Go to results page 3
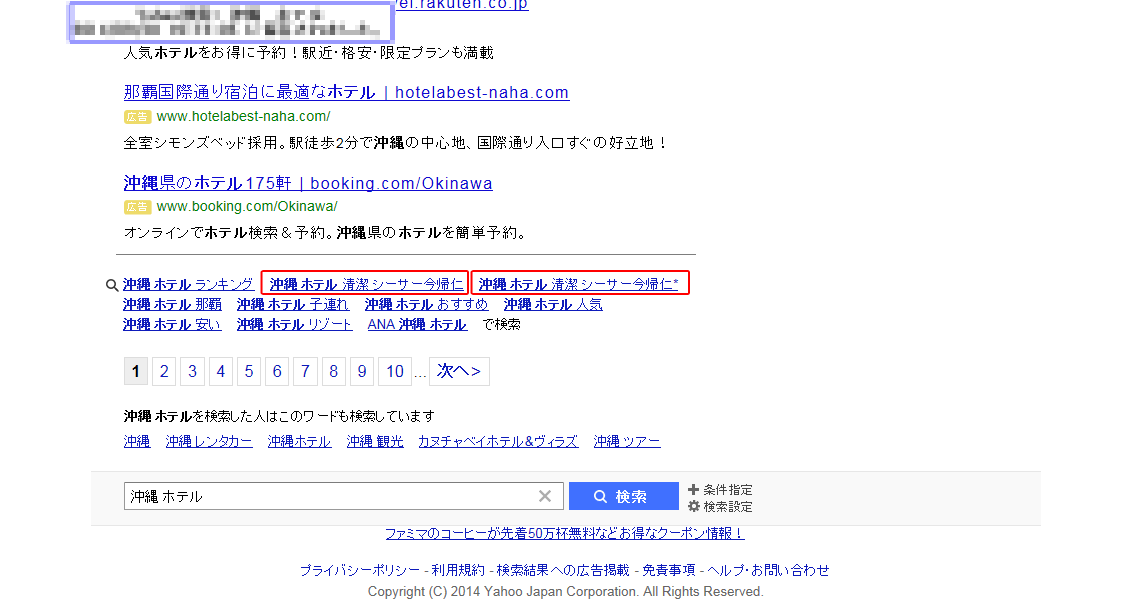This screenshot has height=600, width=1130. 192,372
